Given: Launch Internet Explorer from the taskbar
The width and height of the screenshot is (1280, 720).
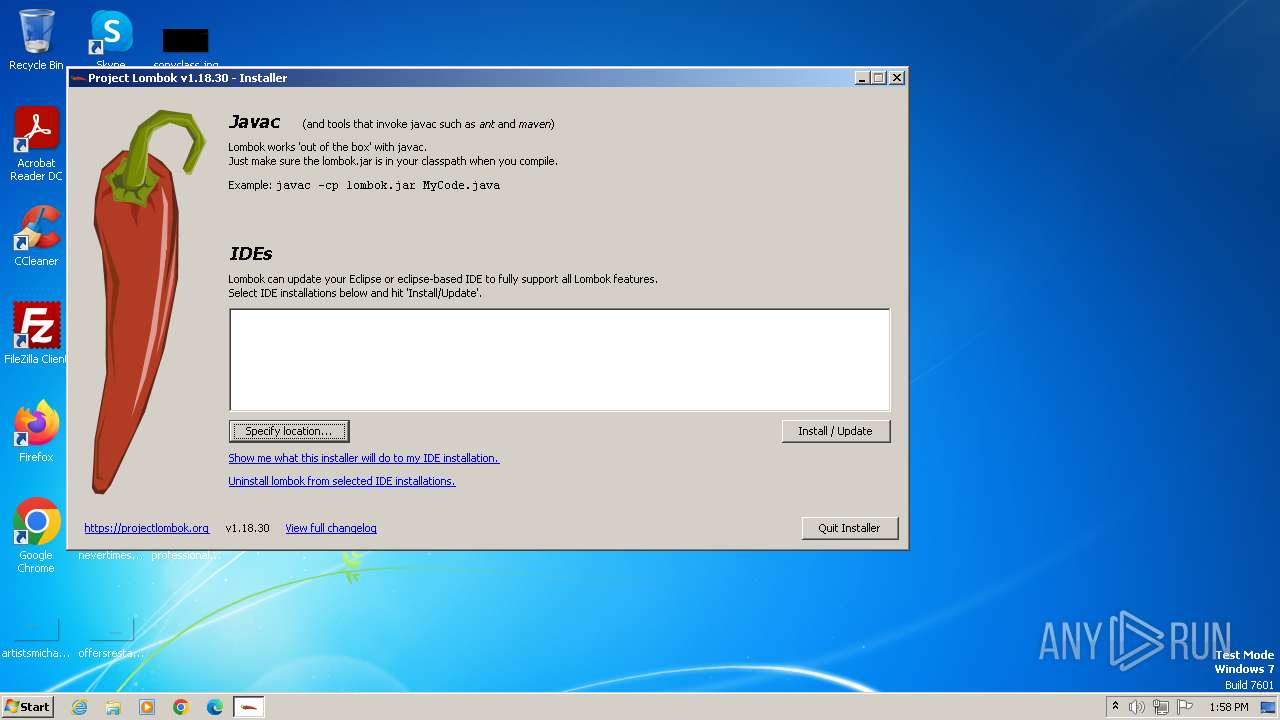Looking at the screenshot, I should pyautogui.click(x=79, y=707).
